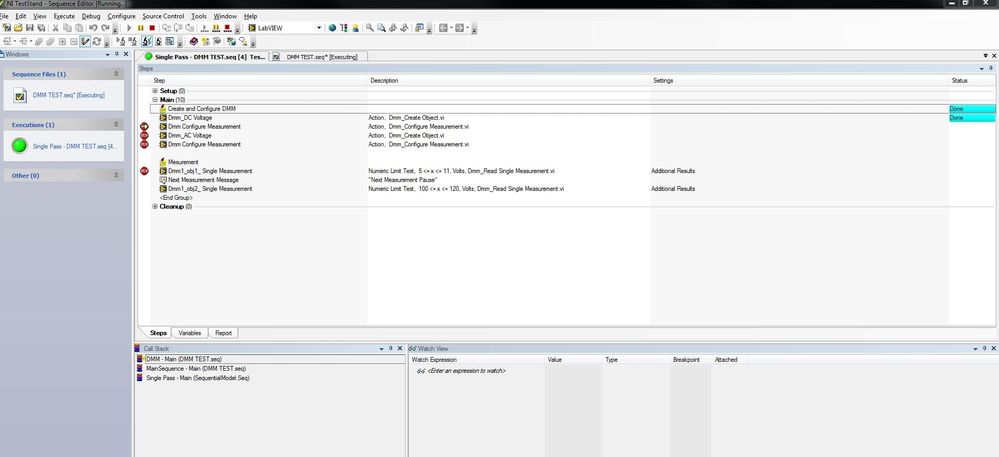Click the Settings column header
The height and width of the screenshot is (457, 999).
[663, 81]
